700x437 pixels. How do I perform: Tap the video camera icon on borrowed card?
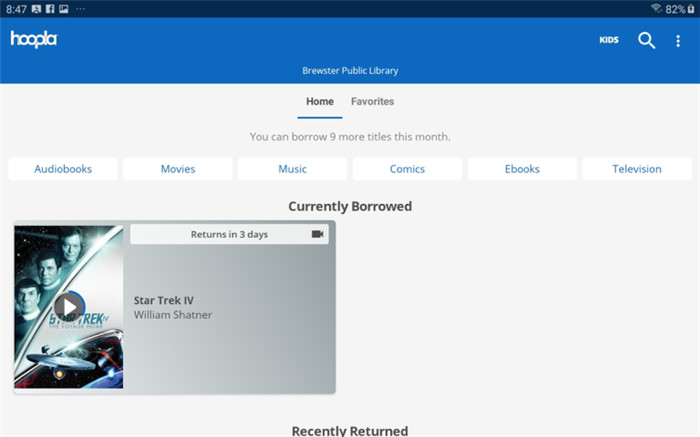(317, 234)
